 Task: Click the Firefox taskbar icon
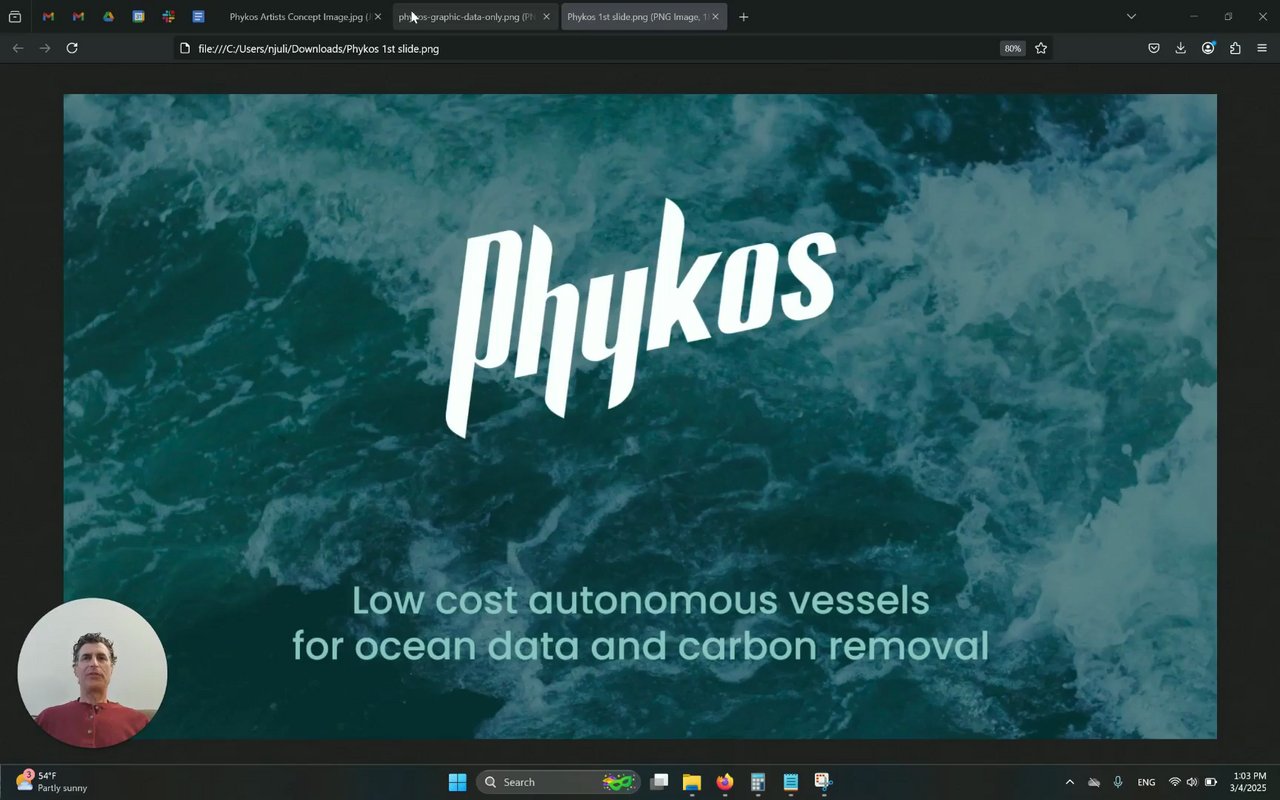(x=725, y=782)
